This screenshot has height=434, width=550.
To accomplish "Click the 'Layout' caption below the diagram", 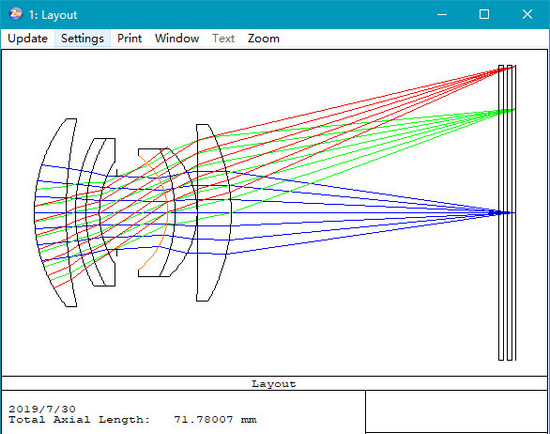I will pos(274,384).
